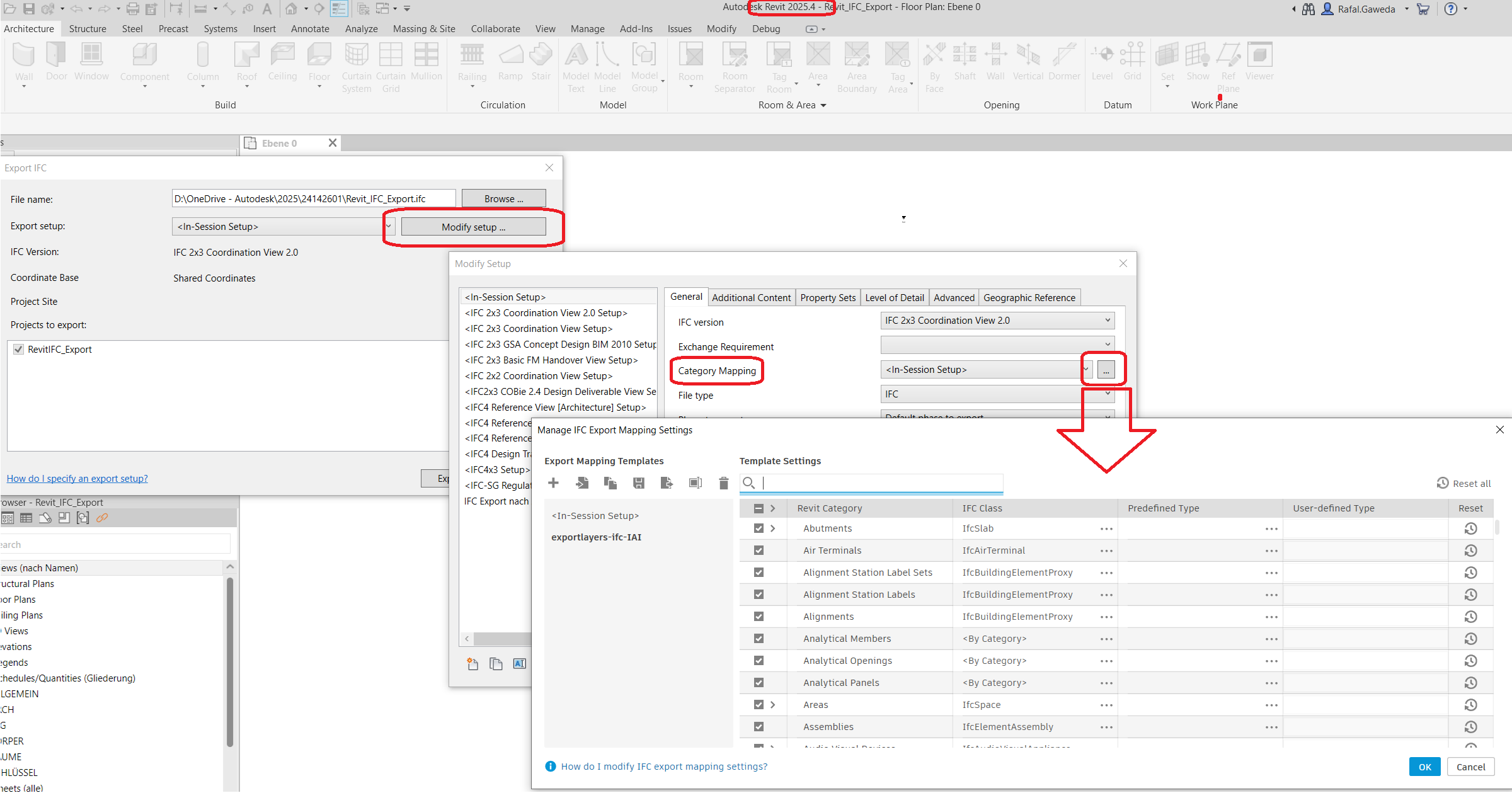Viewport: 1512px width, 793px height.
Task: Switch to the Property Sets tab
Action: [x=827, y=297]
